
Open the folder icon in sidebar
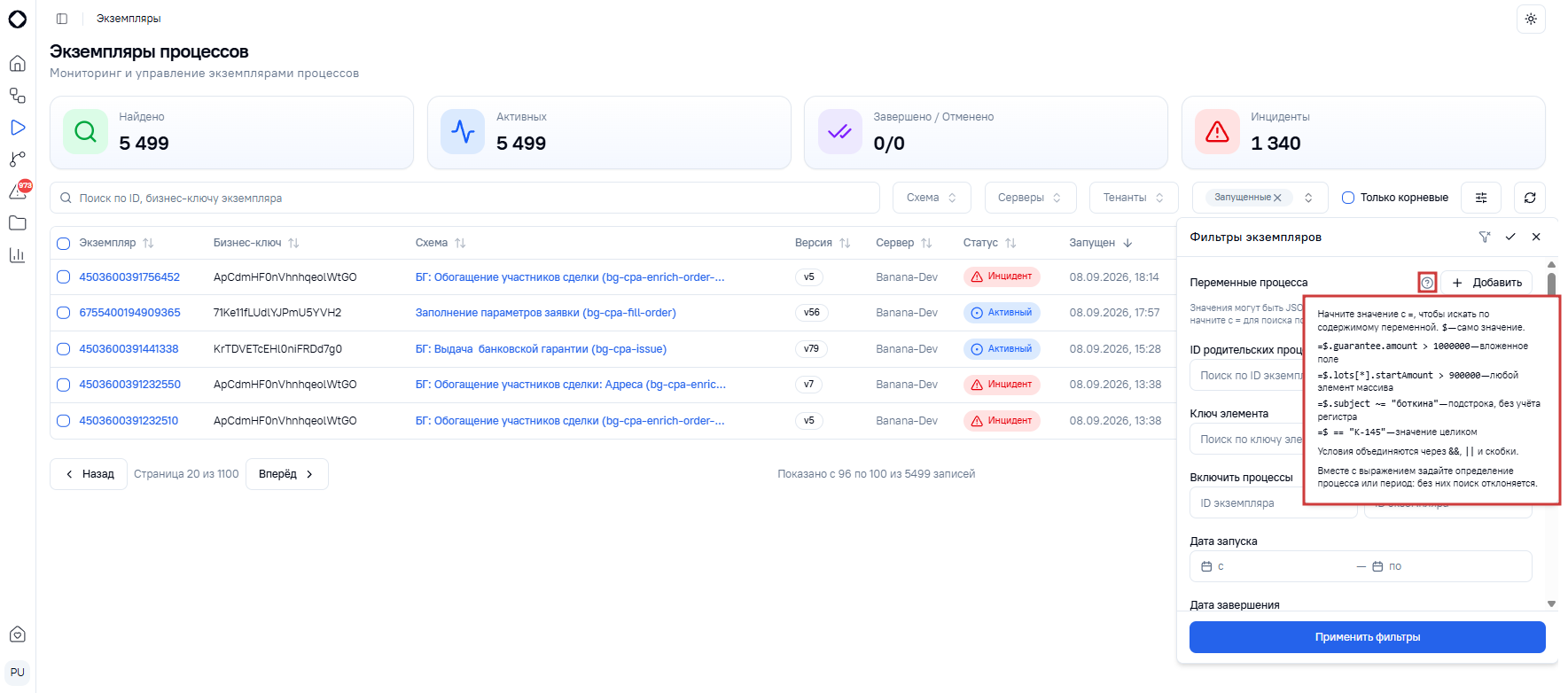click(x=18, y=223)
